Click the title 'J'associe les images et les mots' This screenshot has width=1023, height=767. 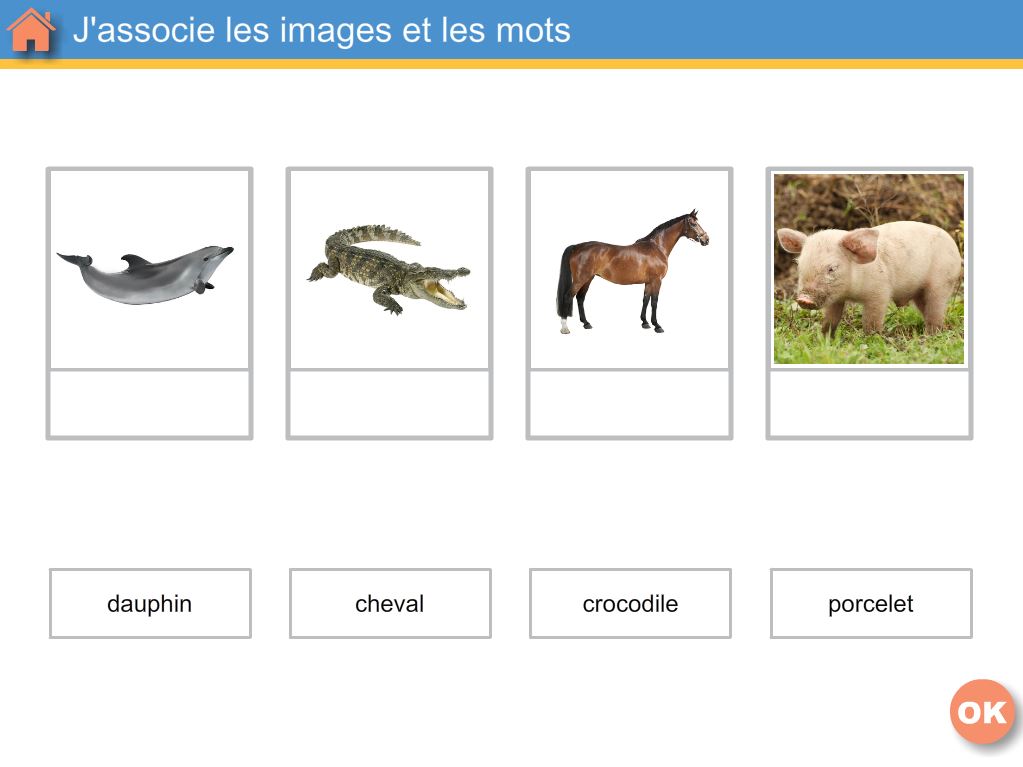321,30
